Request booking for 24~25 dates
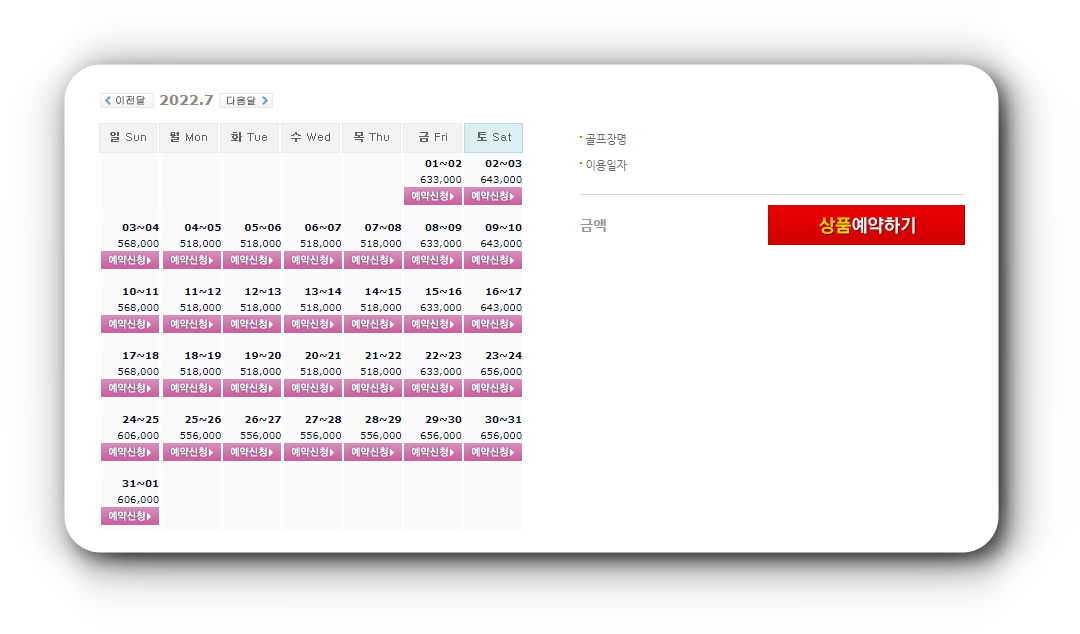Image resolution: width=1080 pixels, height=634 pixels. (129, 452)
